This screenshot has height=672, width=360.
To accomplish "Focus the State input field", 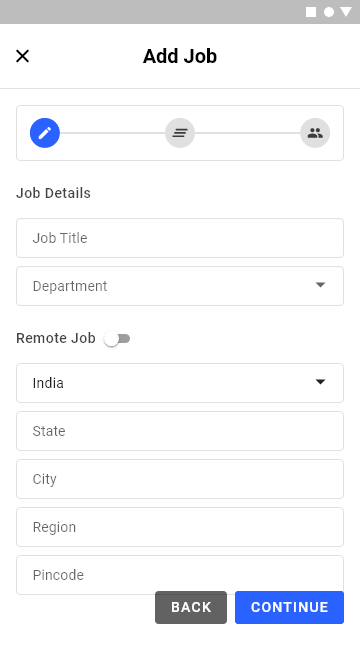I will (180, 431).
